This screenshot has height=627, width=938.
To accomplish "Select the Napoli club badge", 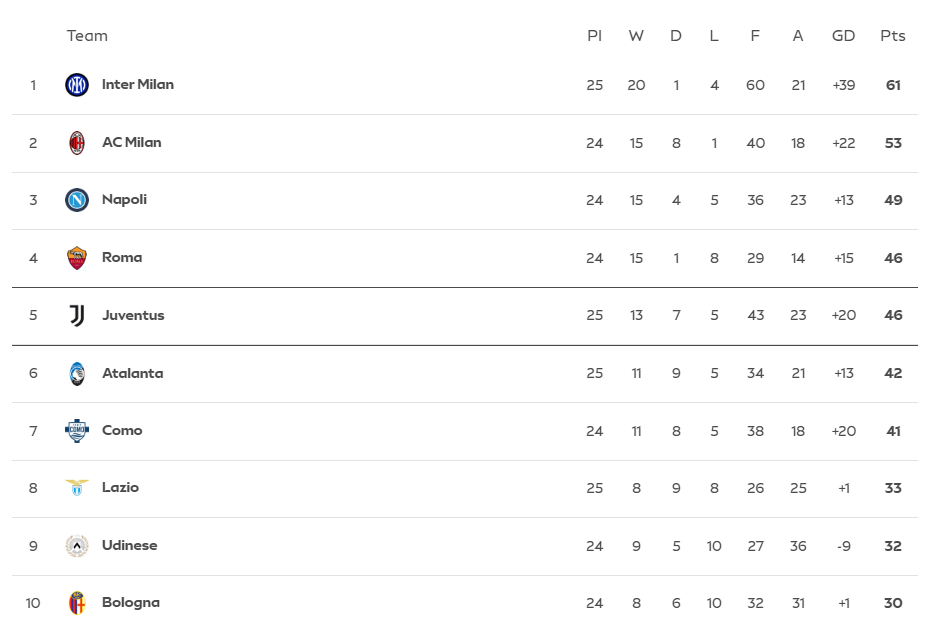I will pyautogui.click(x=77, y=200).
